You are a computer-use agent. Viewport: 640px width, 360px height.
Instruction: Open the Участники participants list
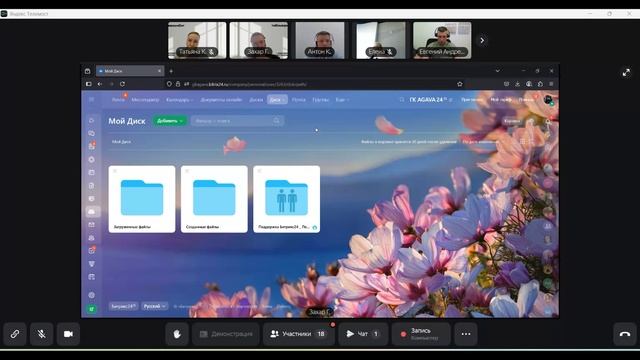pyautogui.click(x=299, y=334)
